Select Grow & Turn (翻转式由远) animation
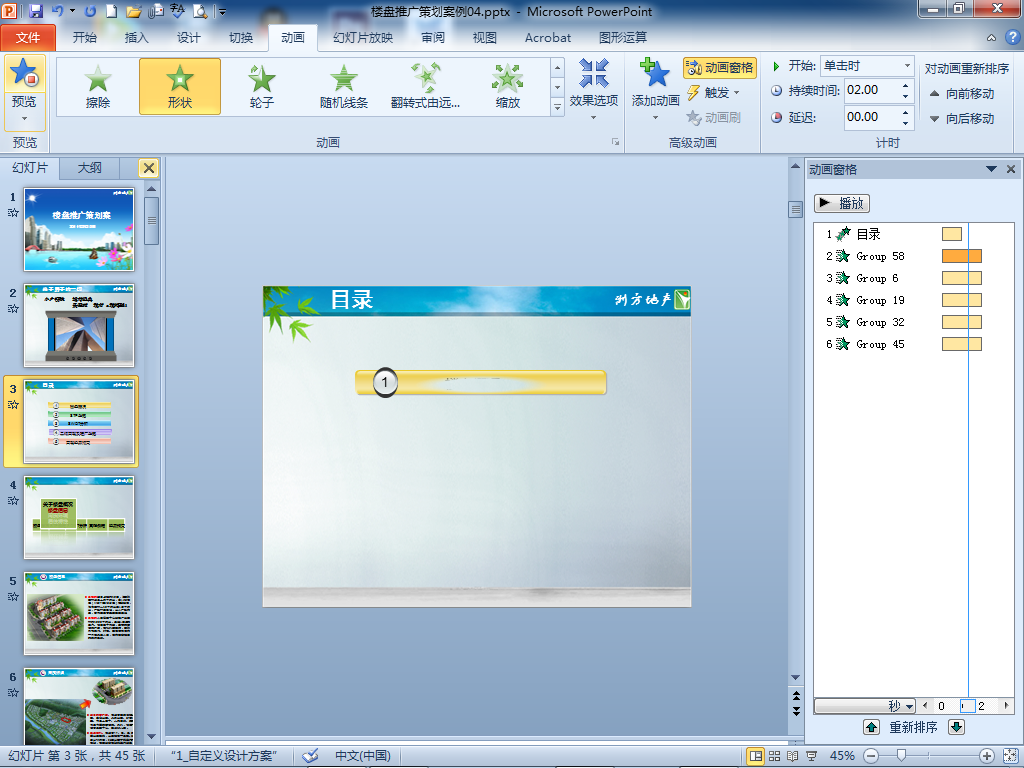 pos(426,86)
